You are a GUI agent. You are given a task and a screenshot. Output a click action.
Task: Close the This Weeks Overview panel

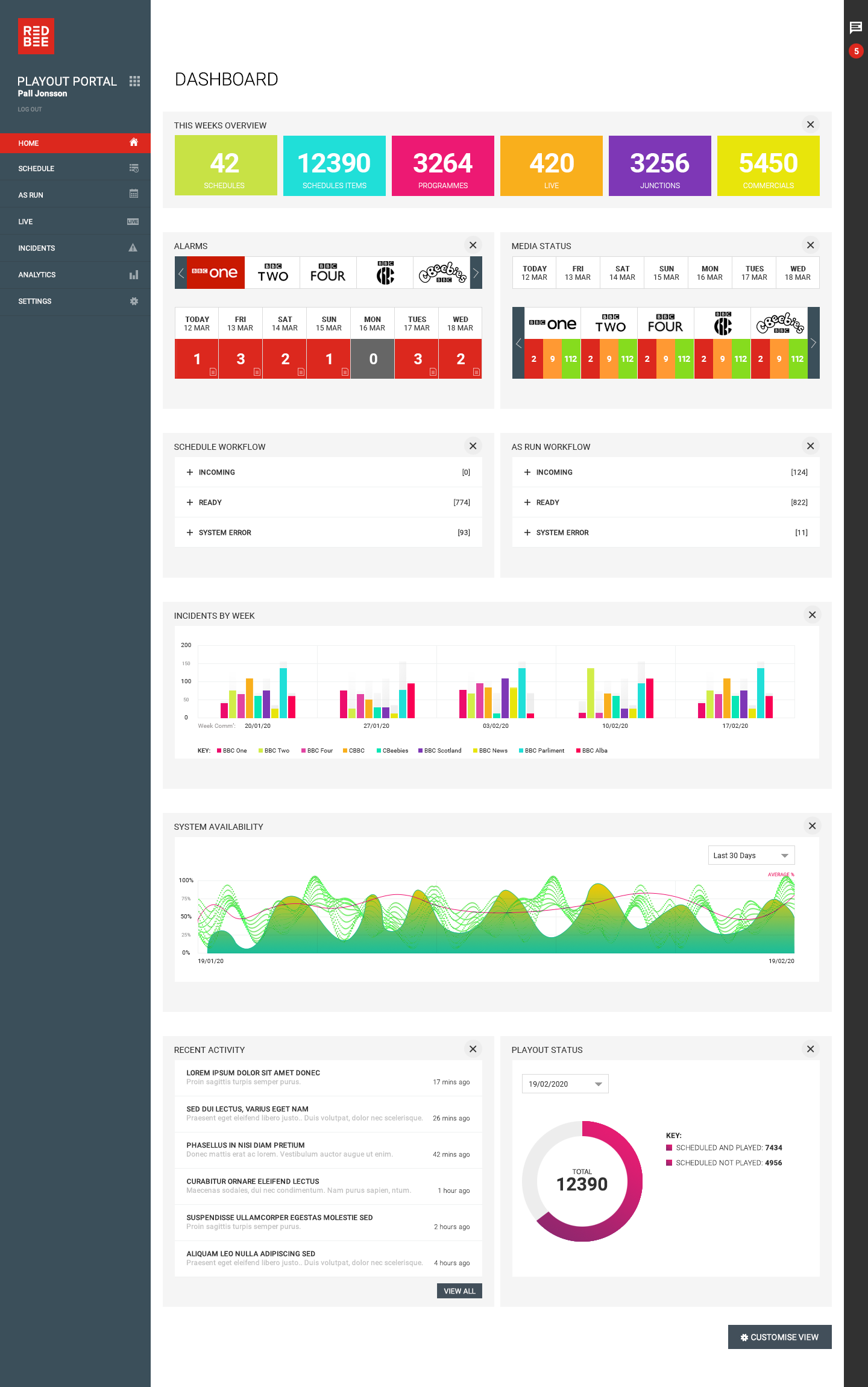point(811,125)
